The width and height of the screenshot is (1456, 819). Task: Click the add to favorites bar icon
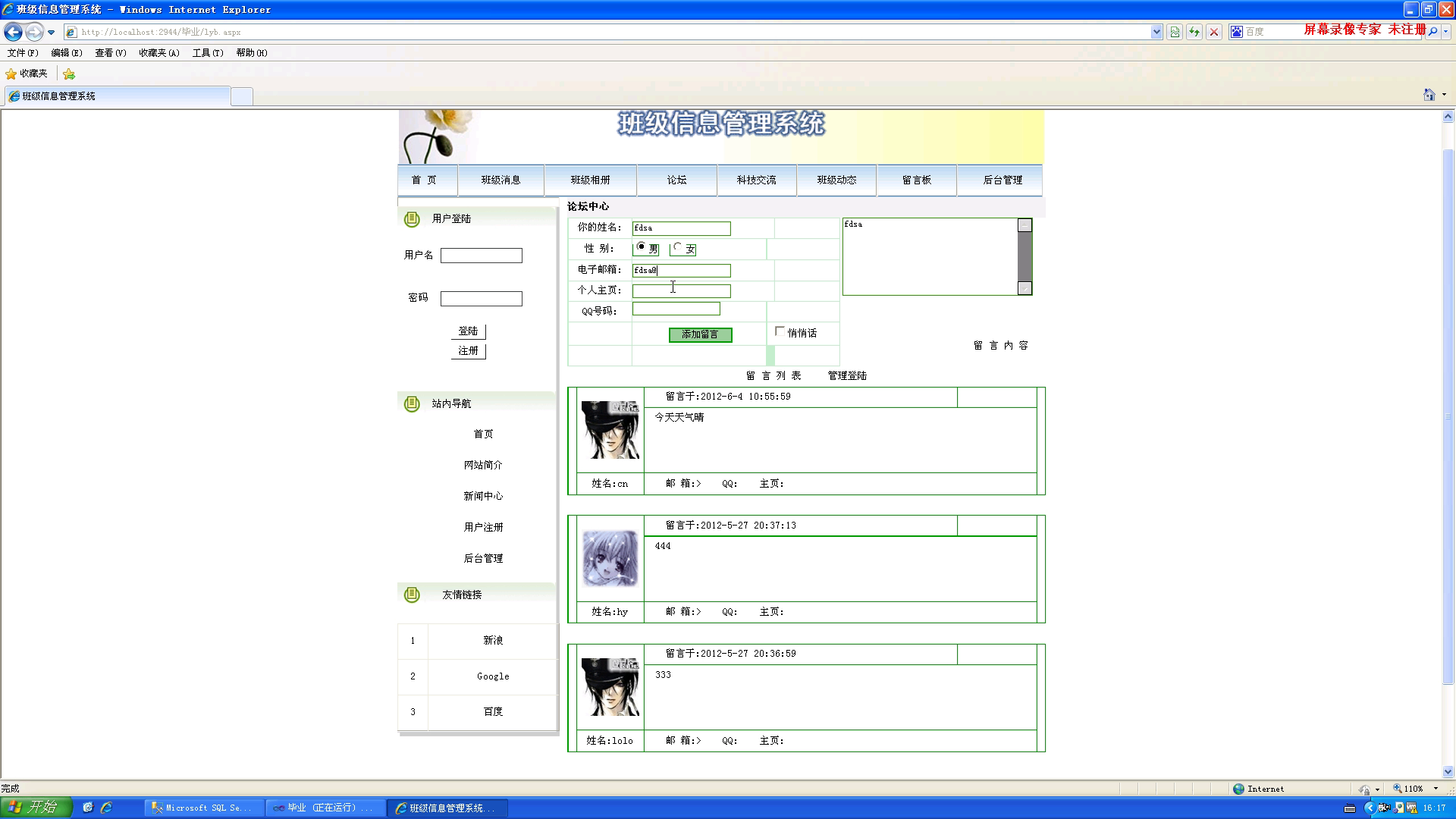[69, 74]
